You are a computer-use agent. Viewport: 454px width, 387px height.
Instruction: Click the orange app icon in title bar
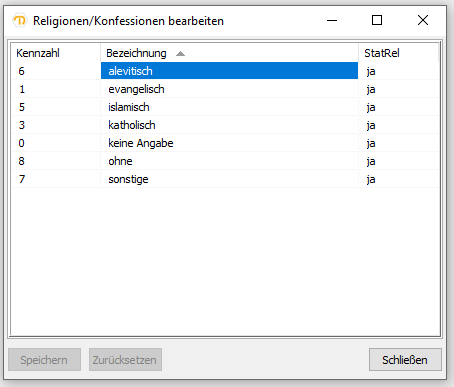click(19, 21)
